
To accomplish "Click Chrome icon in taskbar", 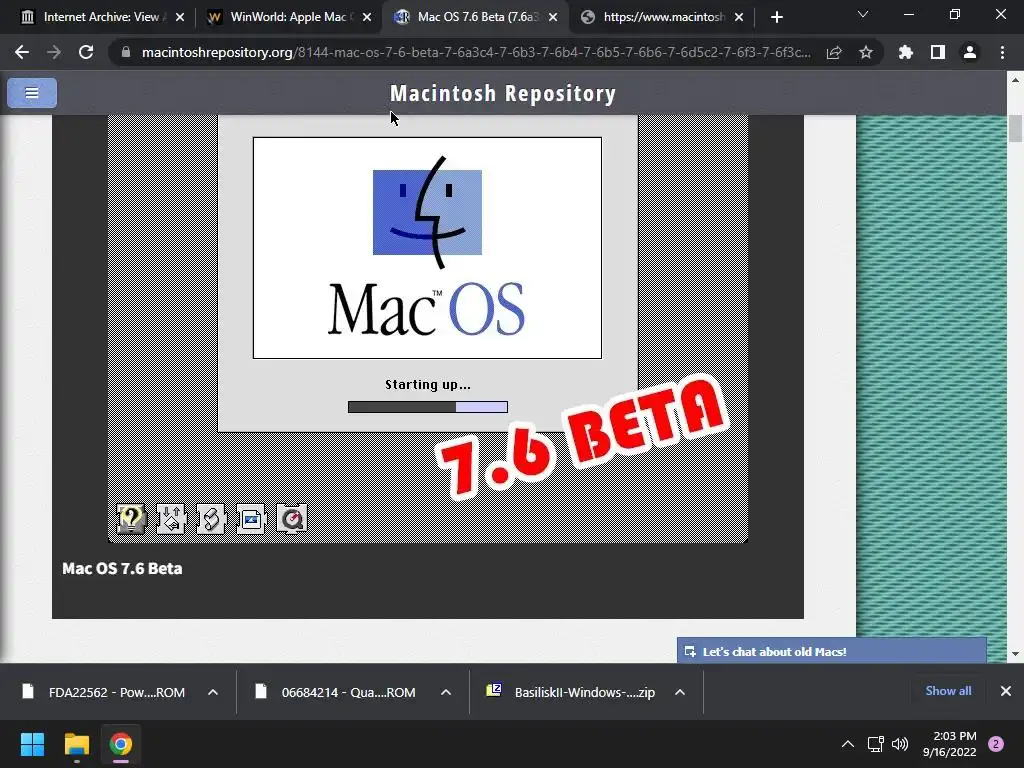I will click(121, 744).
